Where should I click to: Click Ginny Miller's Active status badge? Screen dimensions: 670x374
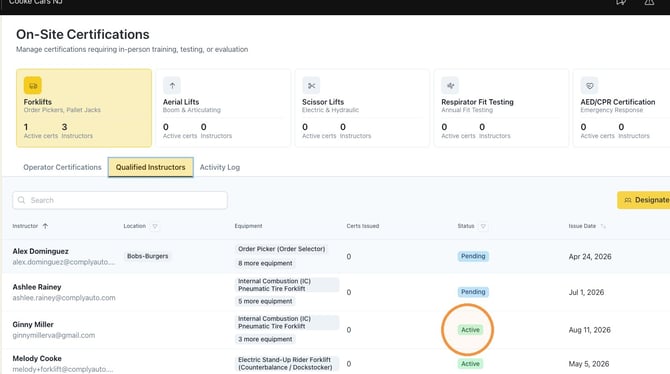[470, 330]
